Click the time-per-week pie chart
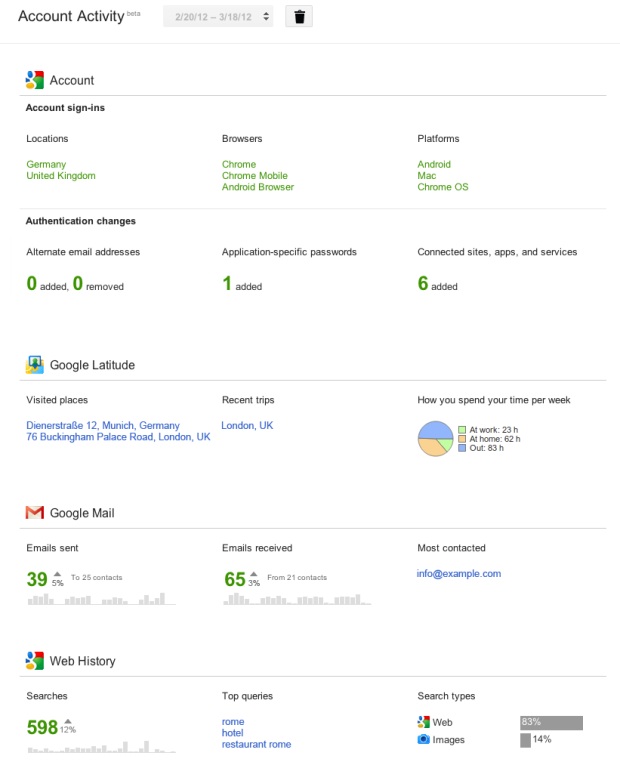Viewport: 620px width, 762px height. point(435,438)
